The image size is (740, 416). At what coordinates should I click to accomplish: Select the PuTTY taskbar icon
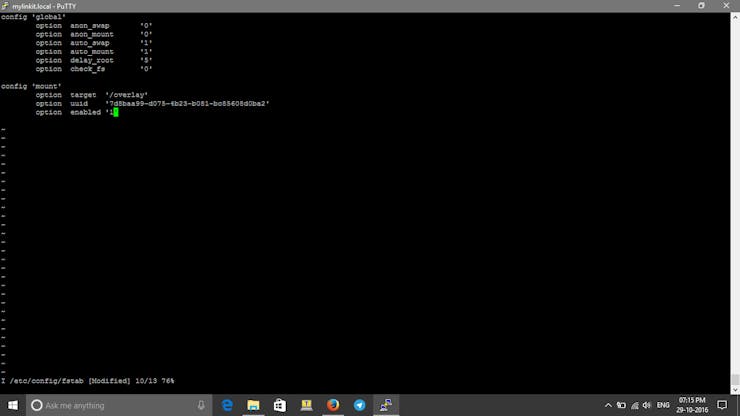pyautogui.click(x=386, y=405)
